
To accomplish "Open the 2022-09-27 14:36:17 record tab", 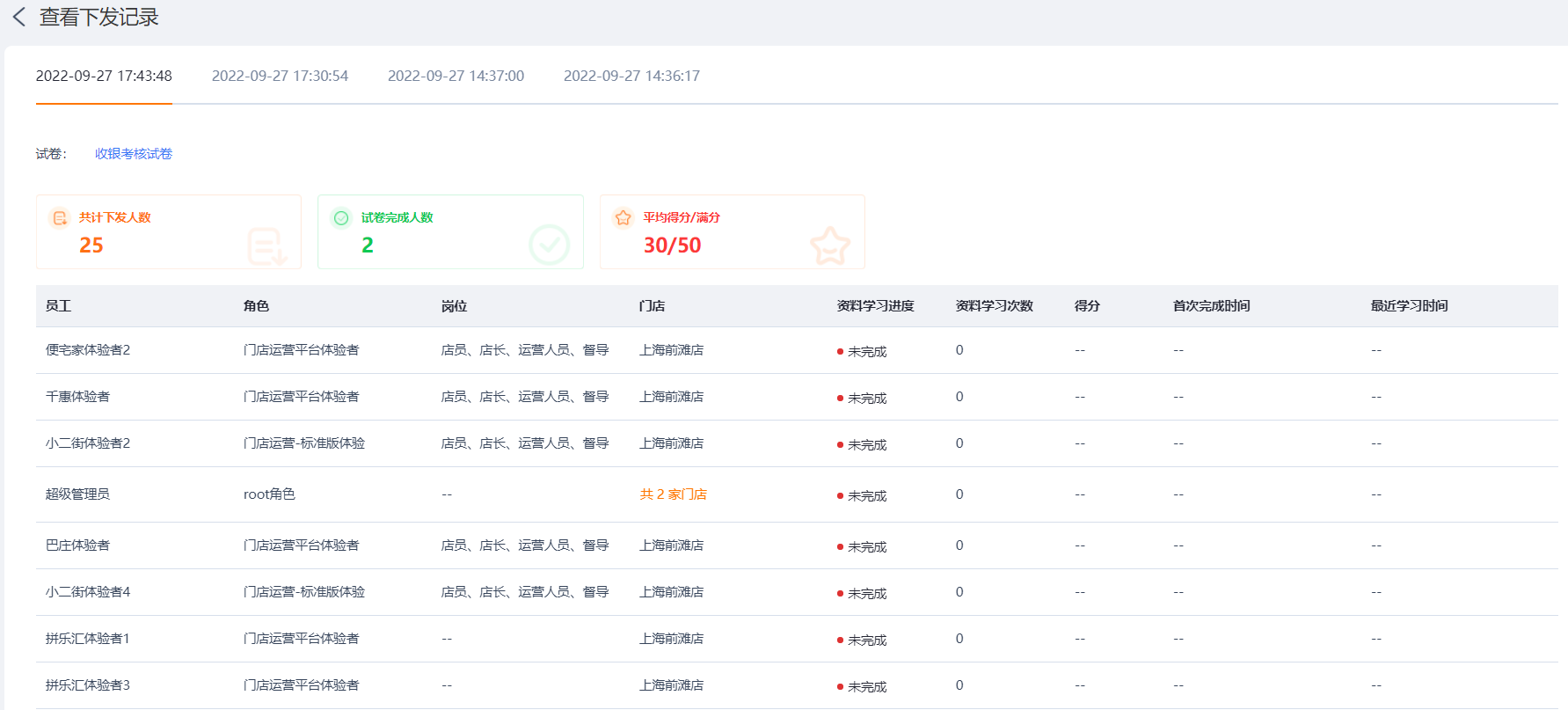I will pos(631,76).
